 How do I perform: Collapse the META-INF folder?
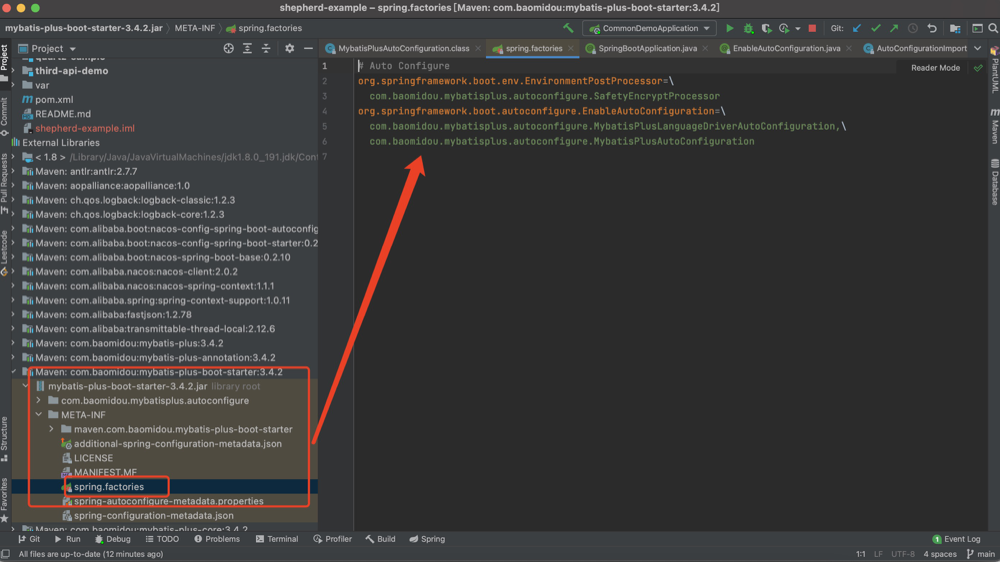coord(39,415)
